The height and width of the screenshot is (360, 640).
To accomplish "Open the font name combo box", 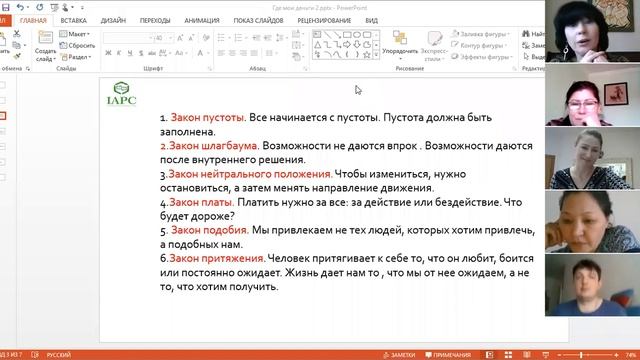I will (x=128, y=38).
